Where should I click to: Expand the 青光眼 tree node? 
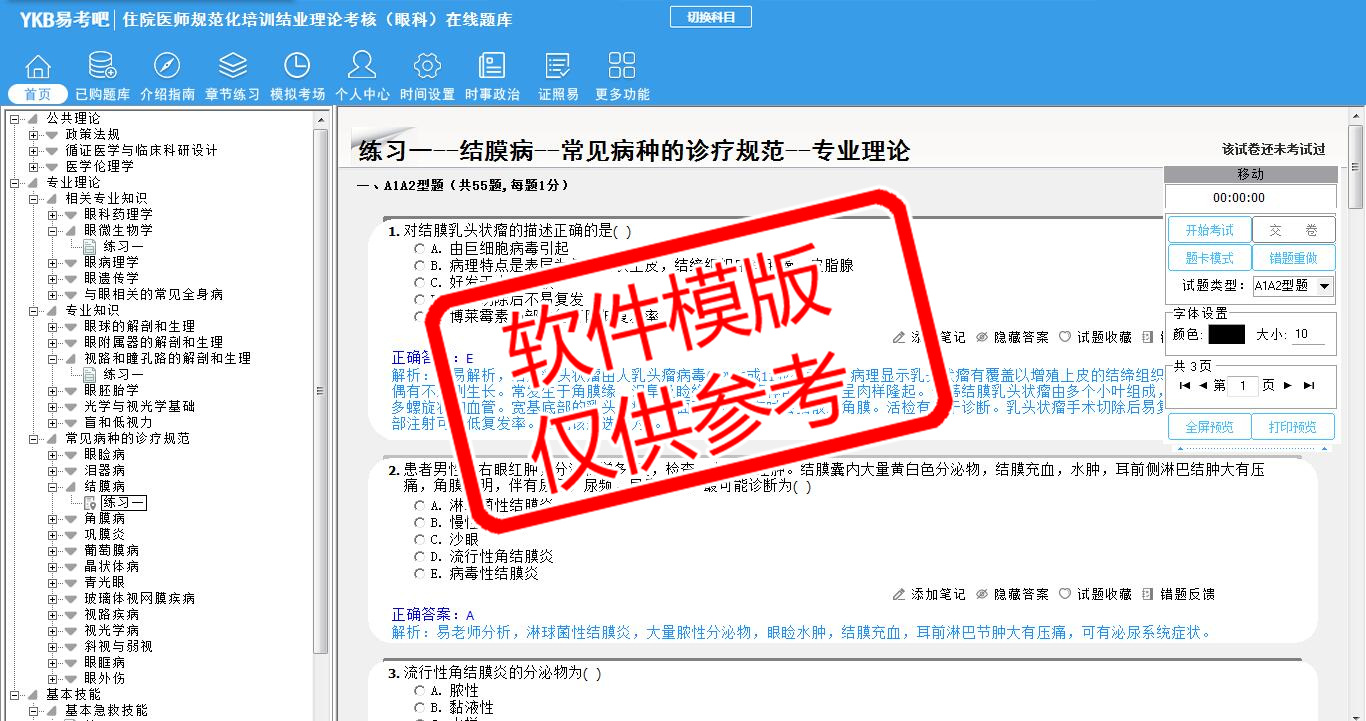[53, 582]
